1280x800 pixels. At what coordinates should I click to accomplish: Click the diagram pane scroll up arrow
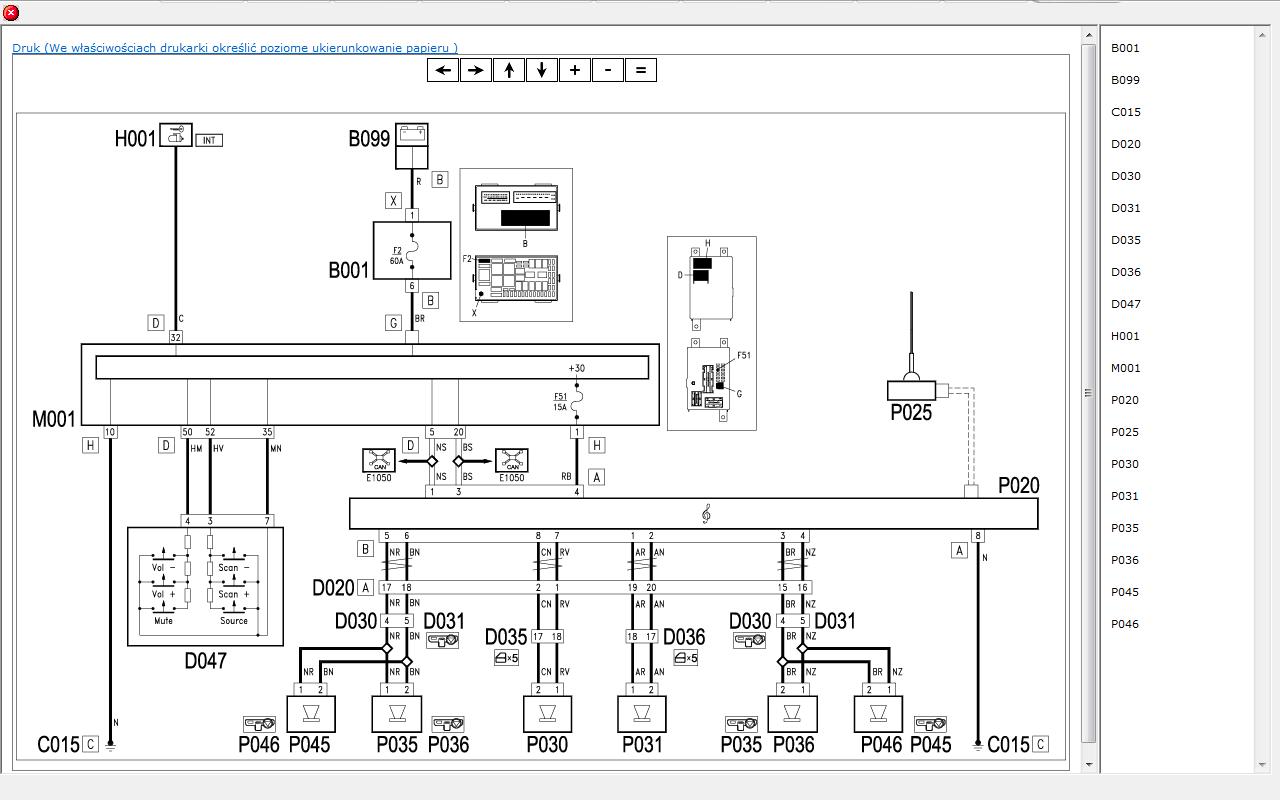[x=1089, y=36]
